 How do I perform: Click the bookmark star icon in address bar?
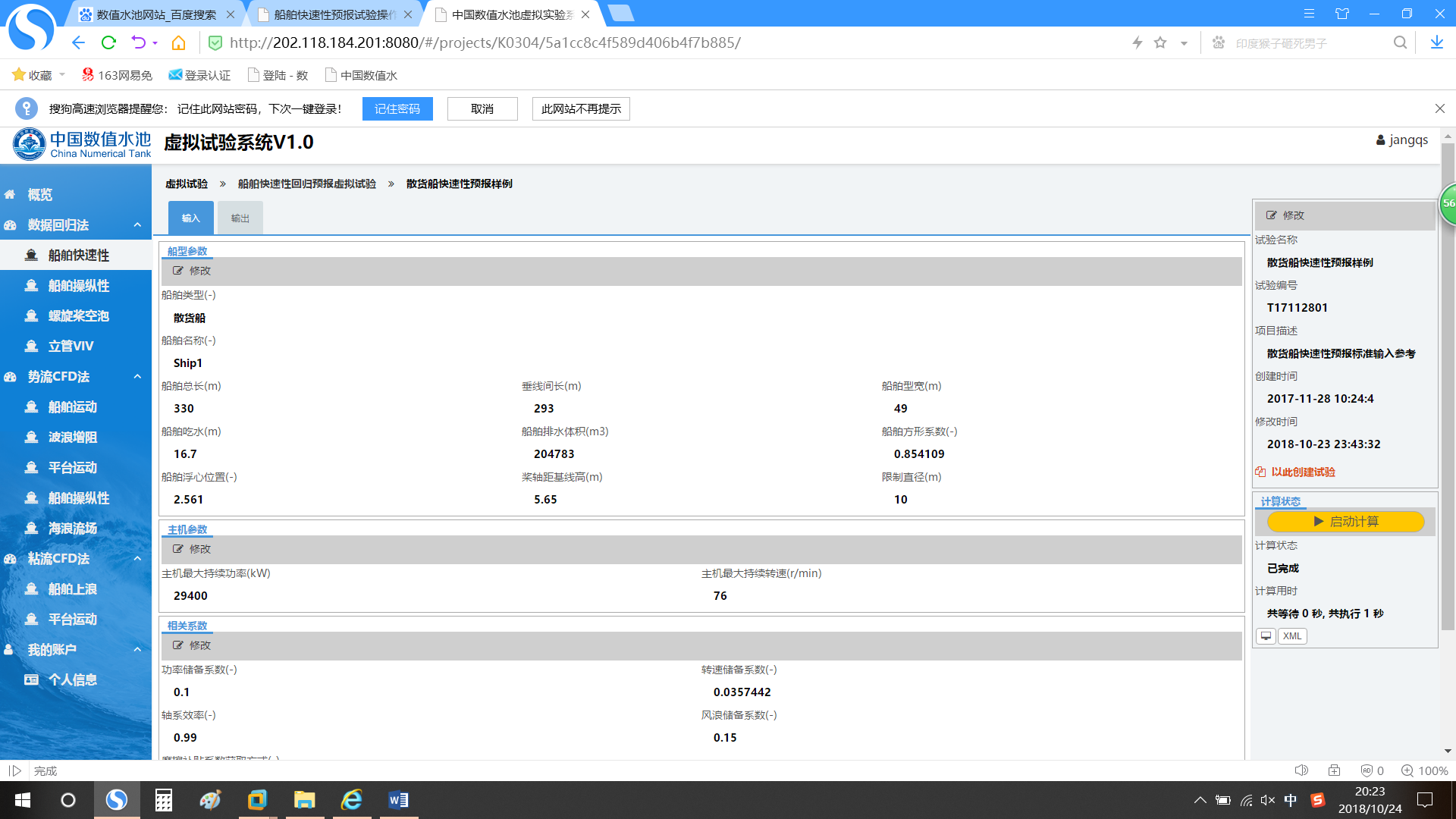[x=1160, y=42]
